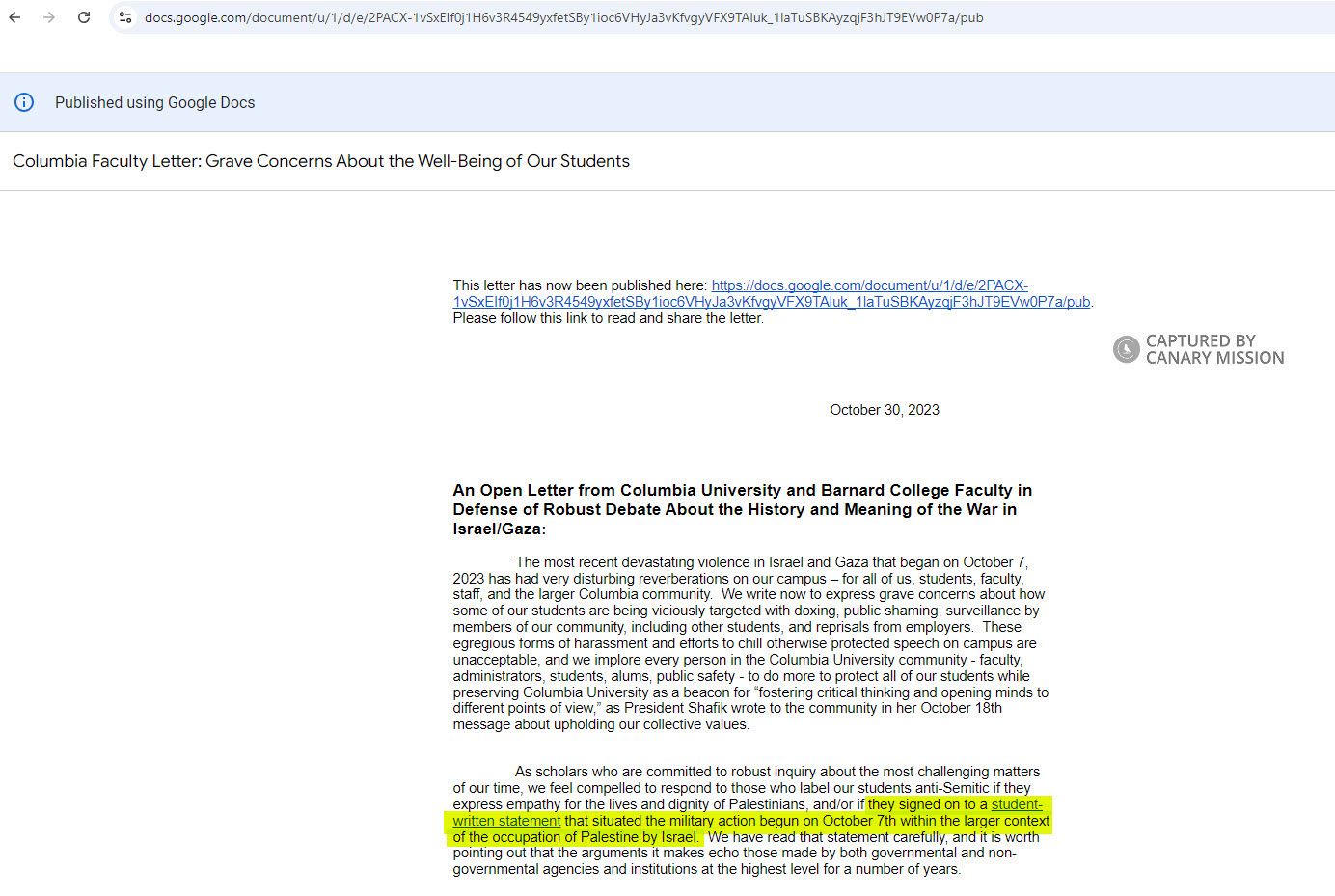
Task: Click the Canary Mission bird logo watermark
Action: tap(1126, 349)
